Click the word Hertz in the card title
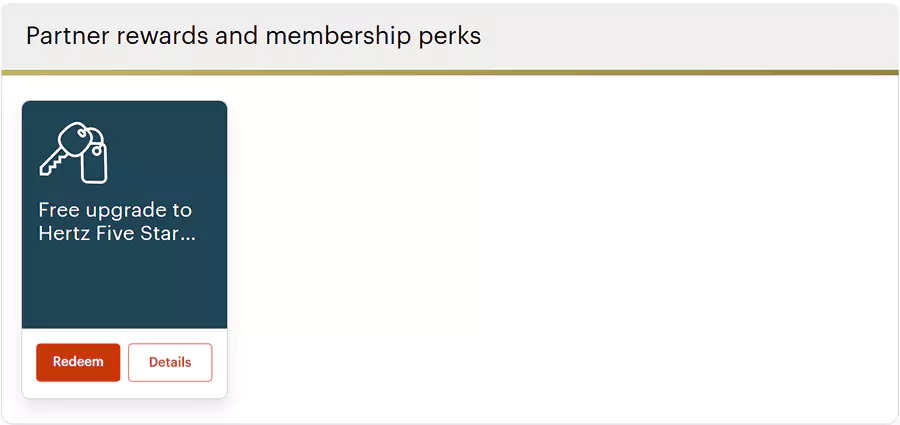This screenshot has height=425, width=900. [x=64, y=234]
